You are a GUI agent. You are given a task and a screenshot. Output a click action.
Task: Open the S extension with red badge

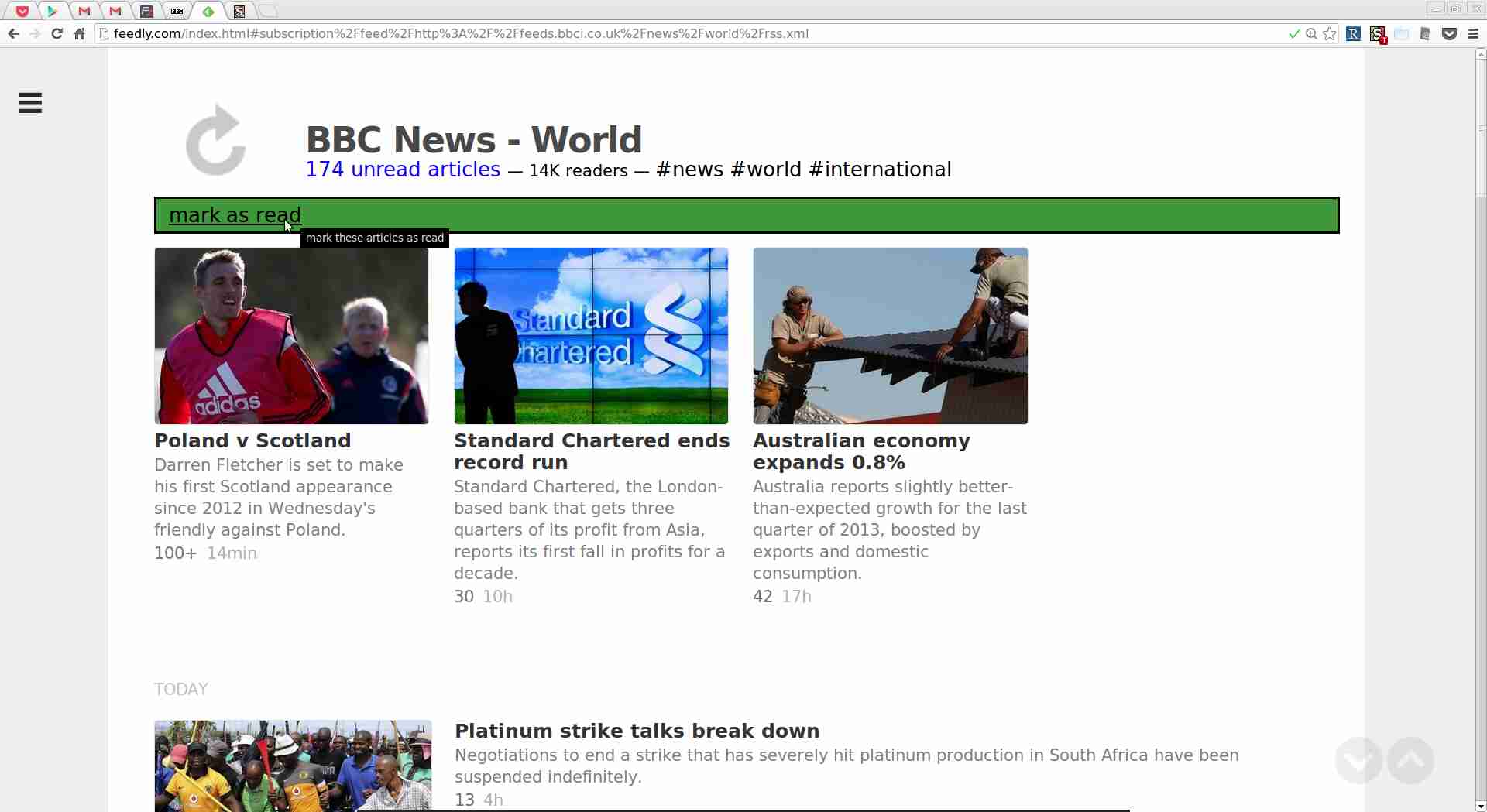coord(1378,34)
